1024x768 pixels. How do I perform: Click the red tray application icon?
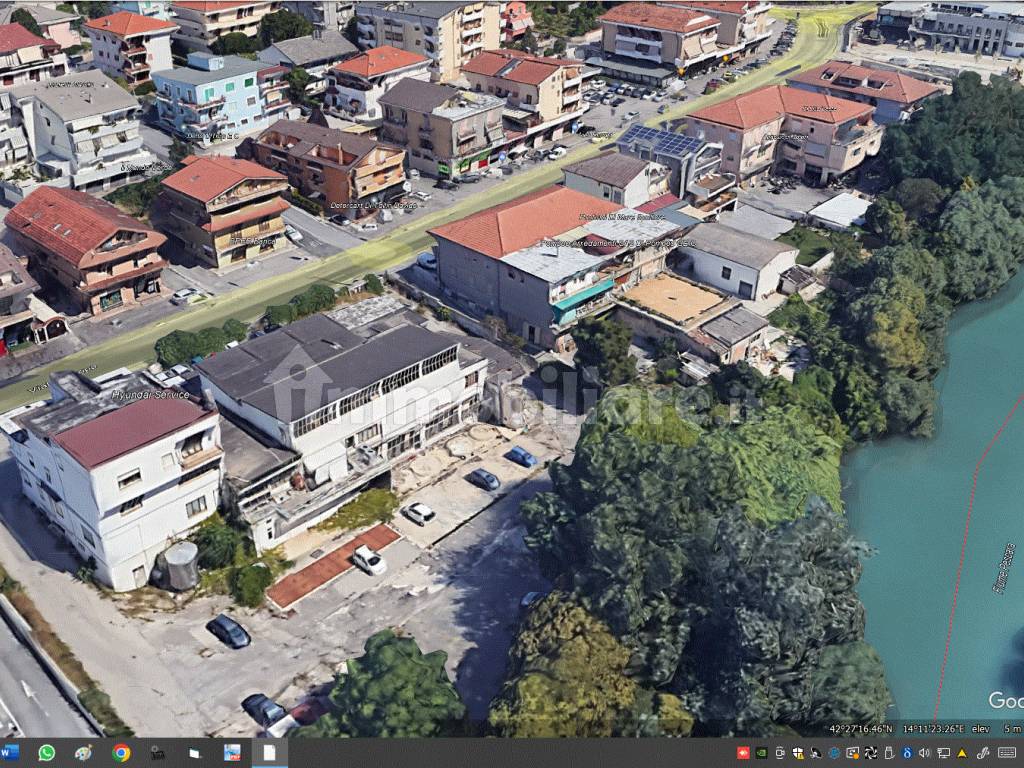coord(743,753)
